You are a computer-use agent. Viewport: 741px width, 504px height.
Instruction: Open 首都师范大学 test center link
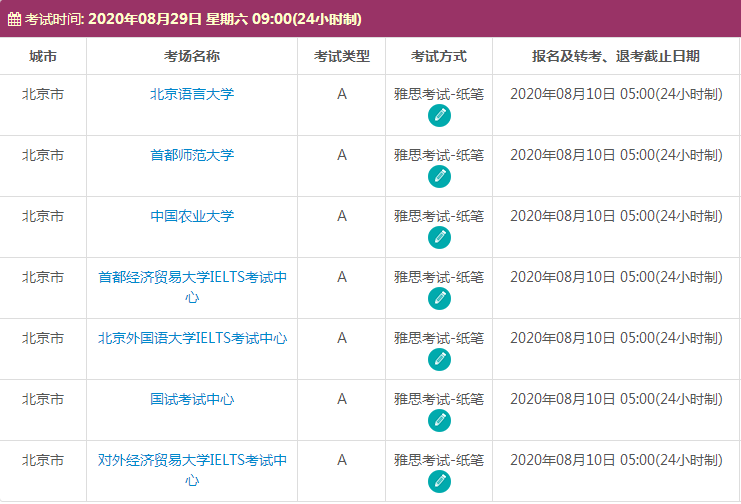192,155
